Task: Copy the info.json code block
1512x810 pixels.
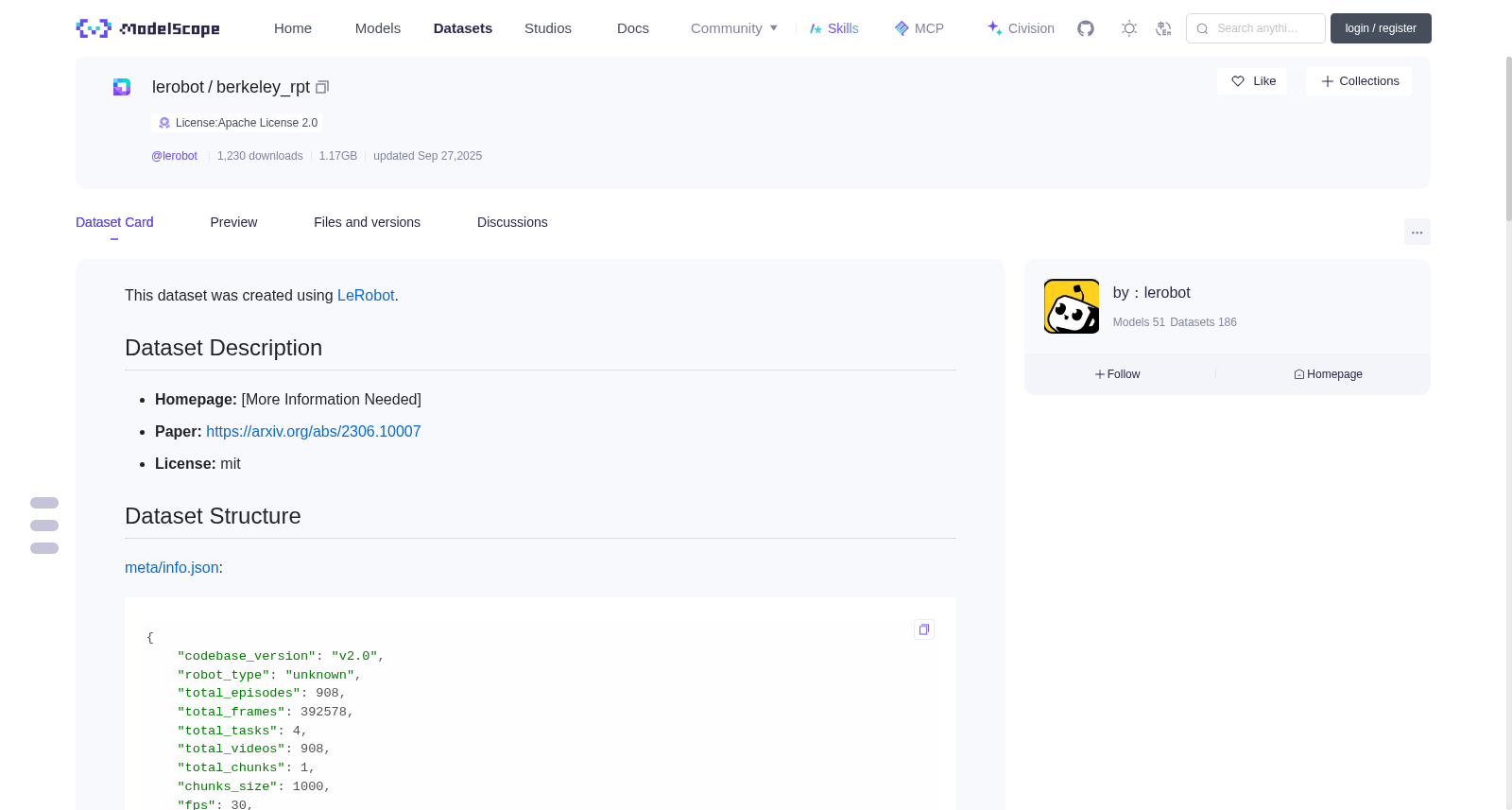Action: [924, 629]
